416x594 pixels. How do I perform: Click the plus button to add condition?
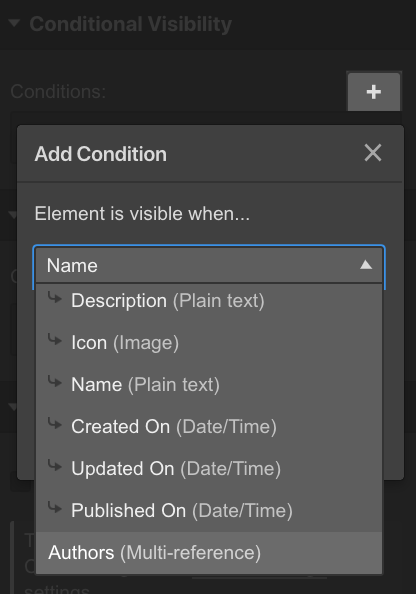[x=374, y=92]
